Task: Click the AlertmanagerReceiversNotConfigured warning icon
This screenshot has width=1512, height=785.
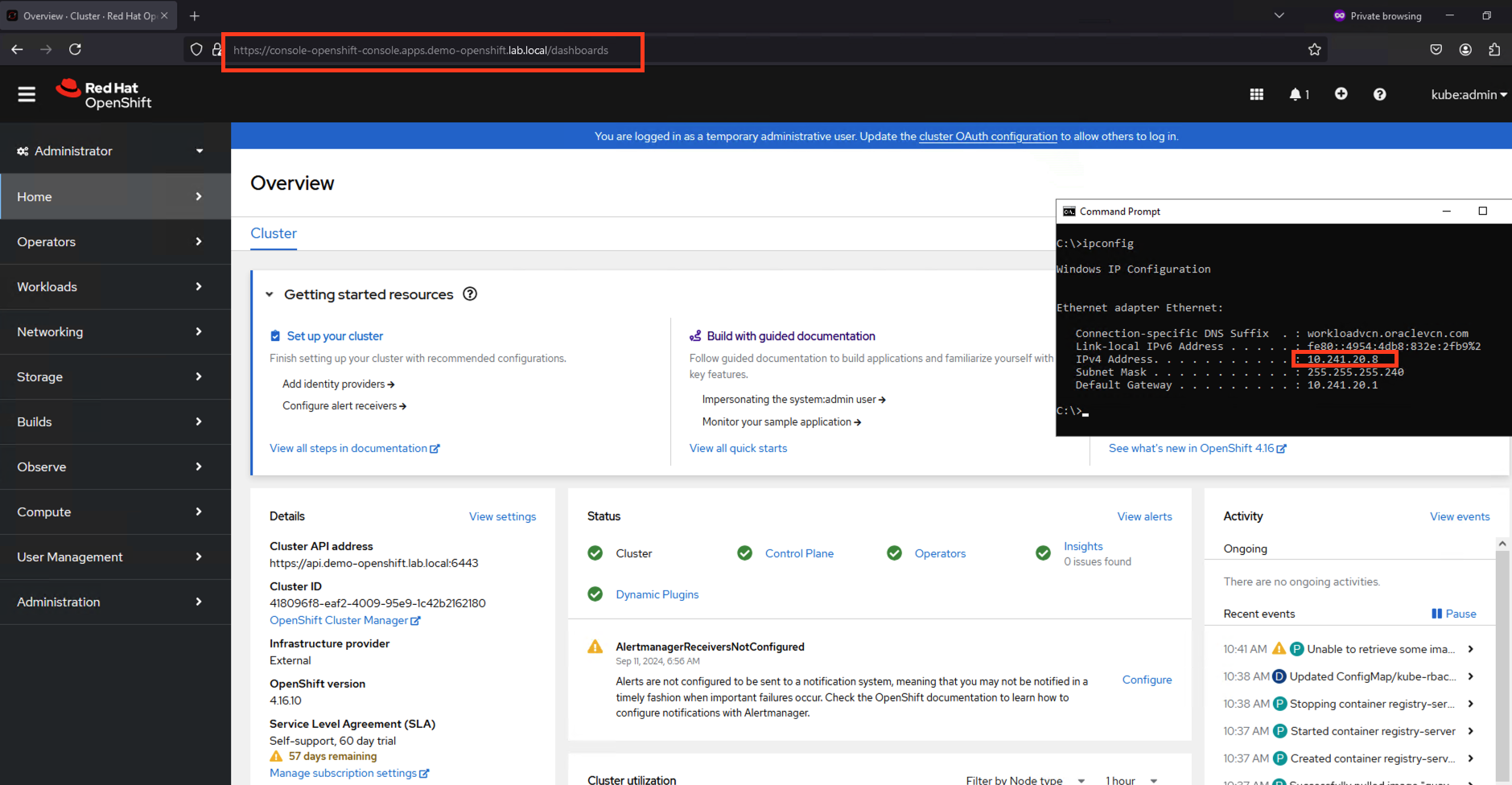Action: [595, 647]
